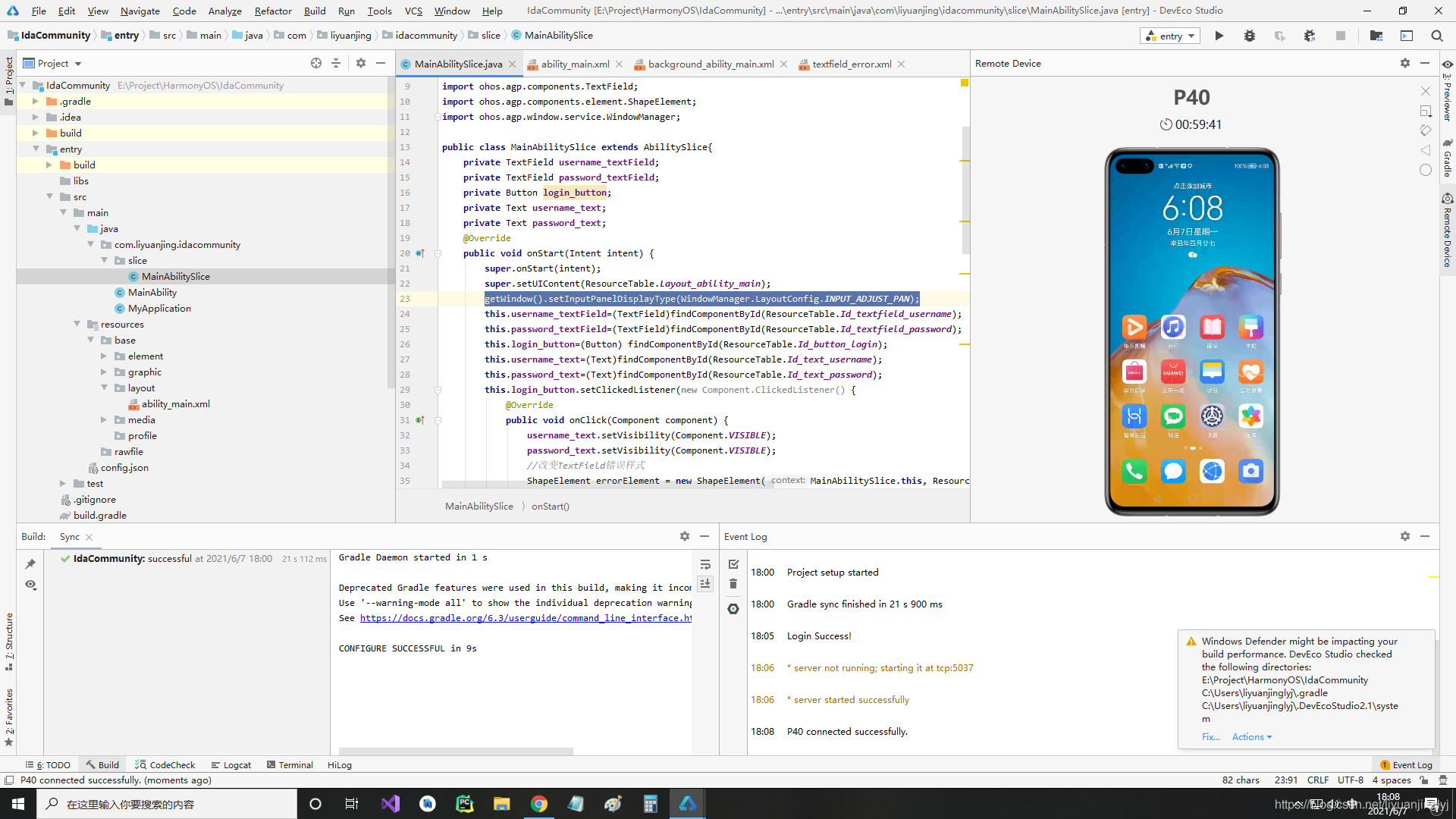Collapse the src folder
The height and width of the screenshot is (819, 1456).
(49, 196)
